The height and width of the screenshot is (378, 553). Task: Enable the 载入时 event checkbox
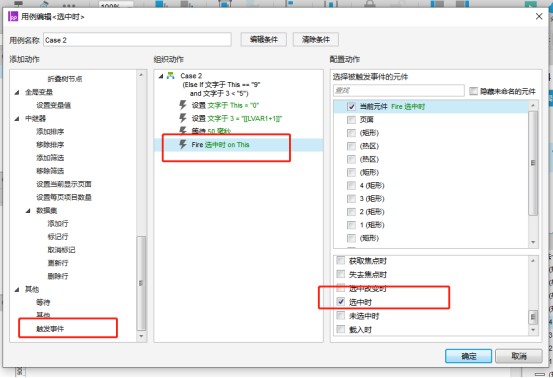click(340, 329)
